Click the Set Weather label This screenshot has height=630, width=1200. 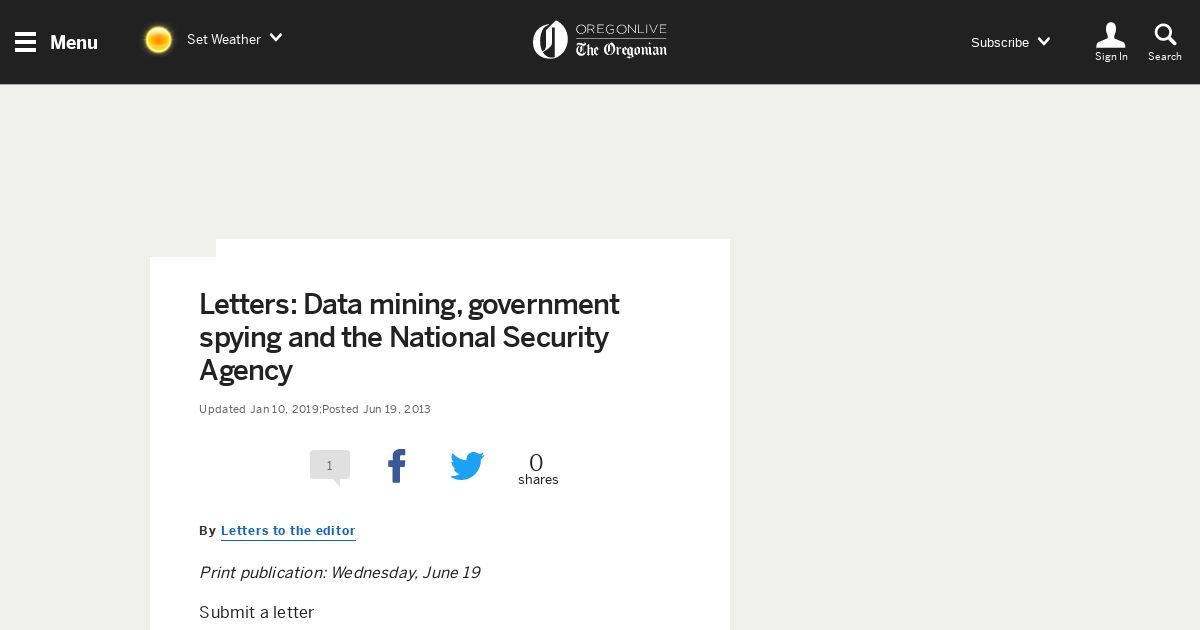[x=224, y=39]
